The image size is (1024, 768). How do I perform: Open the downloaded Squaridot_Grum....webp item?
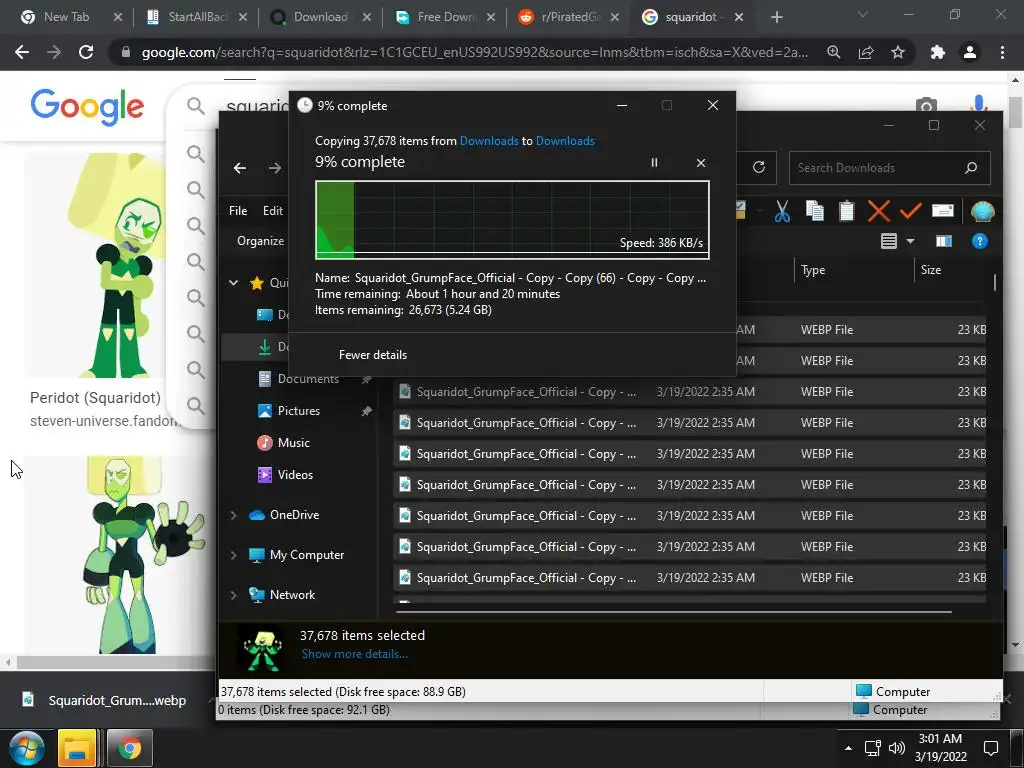[x=104, y=700]
